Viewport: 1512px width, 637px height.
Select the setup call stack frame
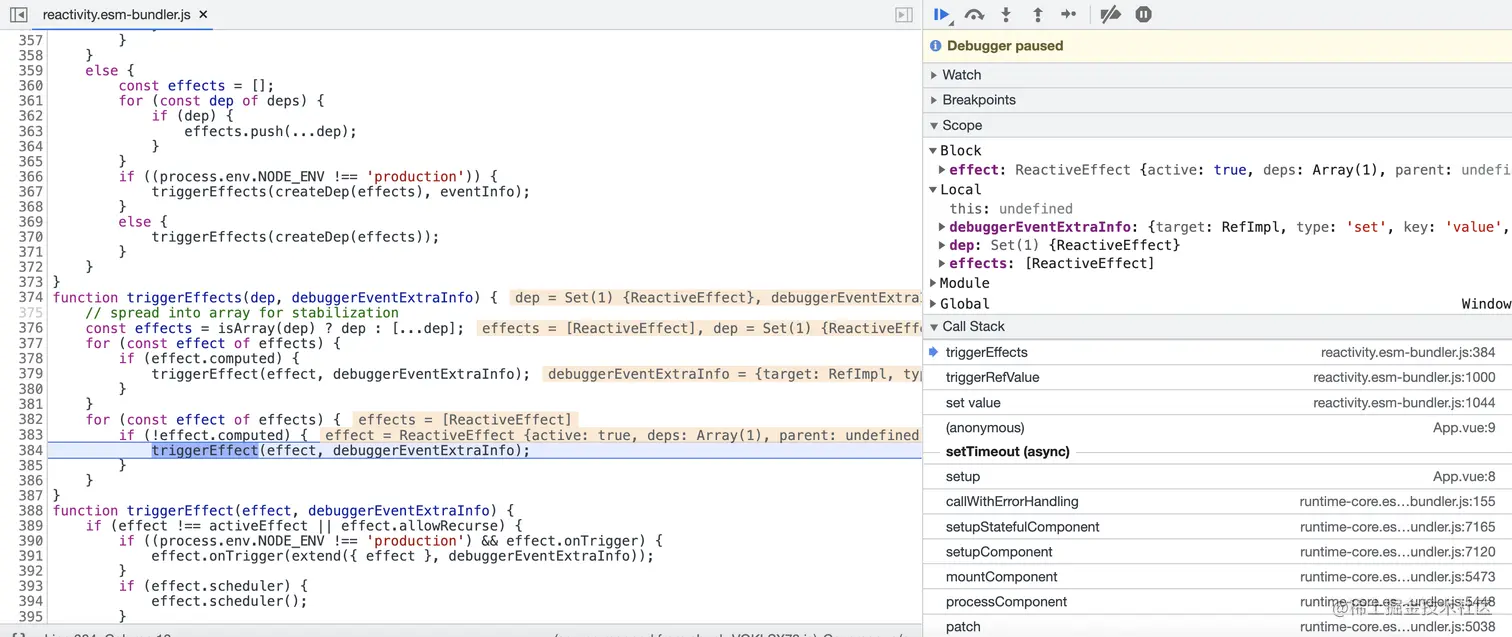pos(1217,477)
